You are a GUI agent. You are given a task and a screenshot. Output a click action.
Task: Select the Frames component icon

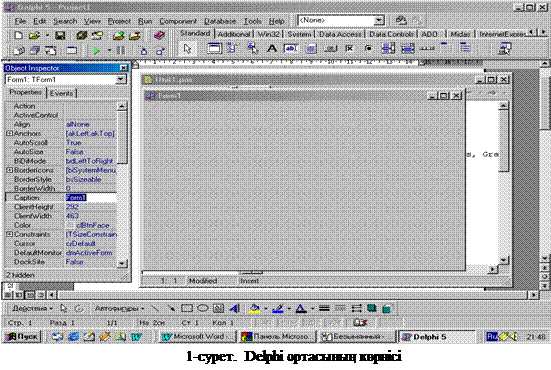(x=214, y=48)
